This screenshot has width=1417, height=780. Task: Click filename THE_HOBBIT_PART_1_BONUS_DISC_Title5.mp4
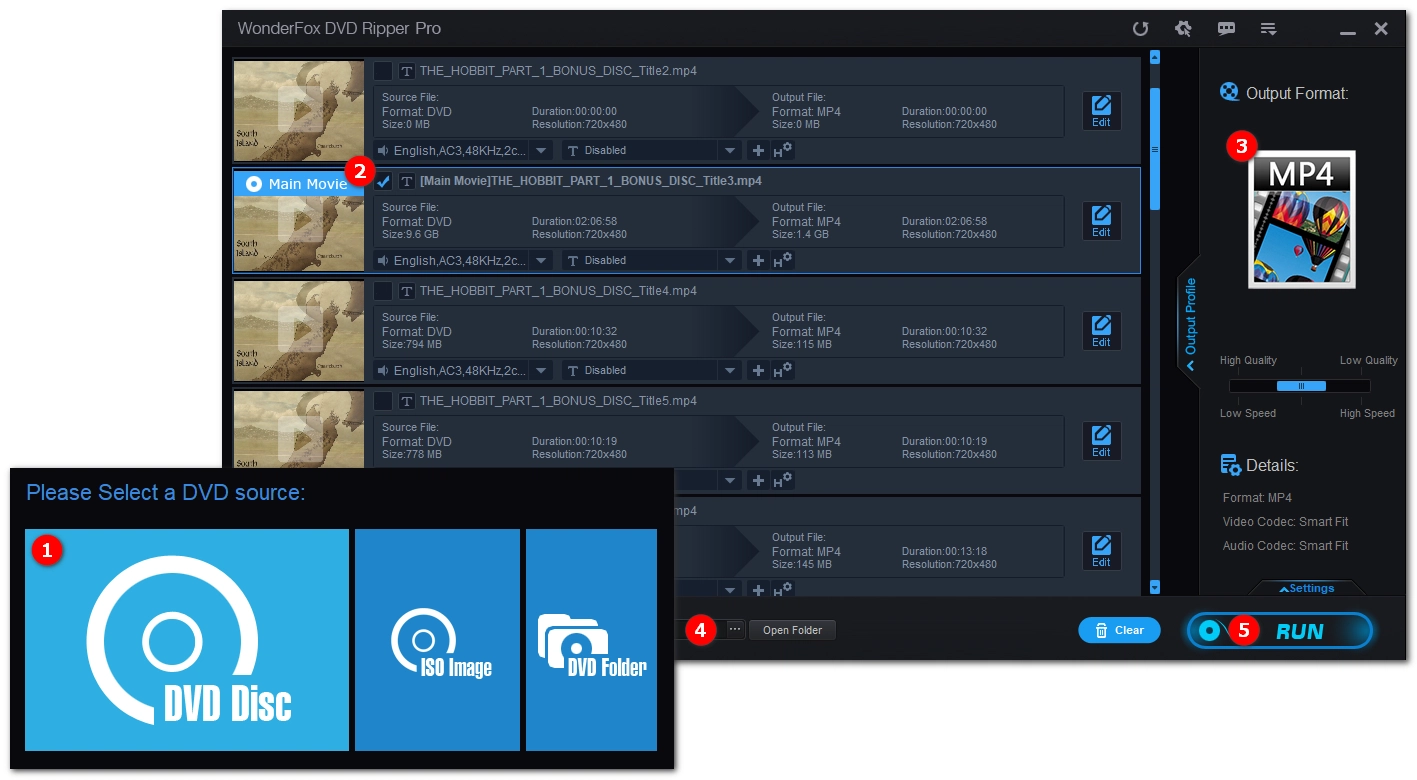[558, 401]
